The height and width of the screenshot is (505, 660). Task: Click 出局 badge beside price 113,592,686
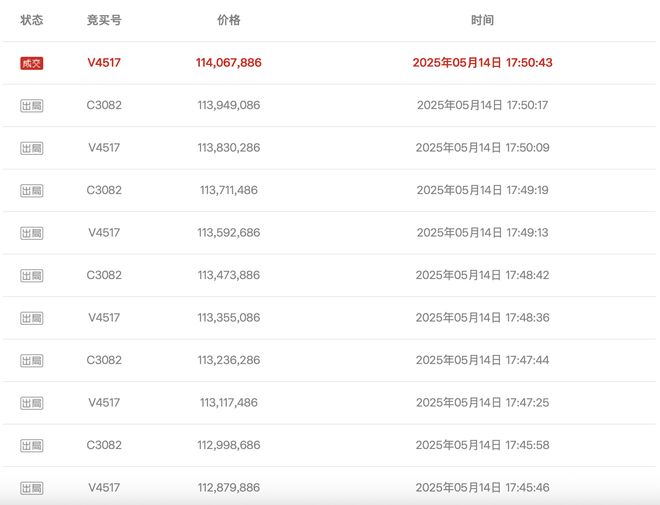click(32, 233)
